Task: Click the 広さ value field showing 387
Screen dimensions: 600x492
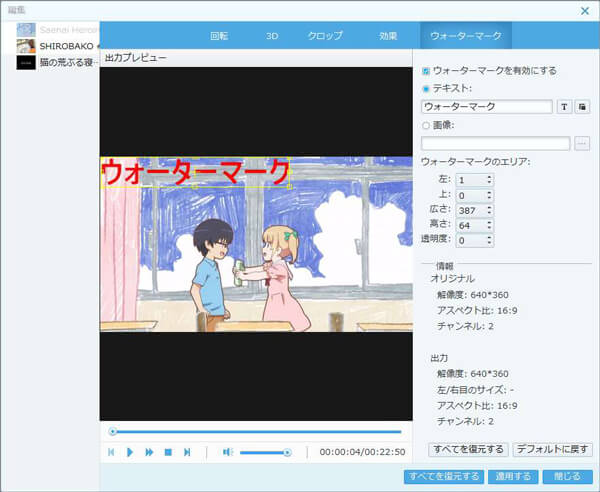Action: click(x=470, y=210)
